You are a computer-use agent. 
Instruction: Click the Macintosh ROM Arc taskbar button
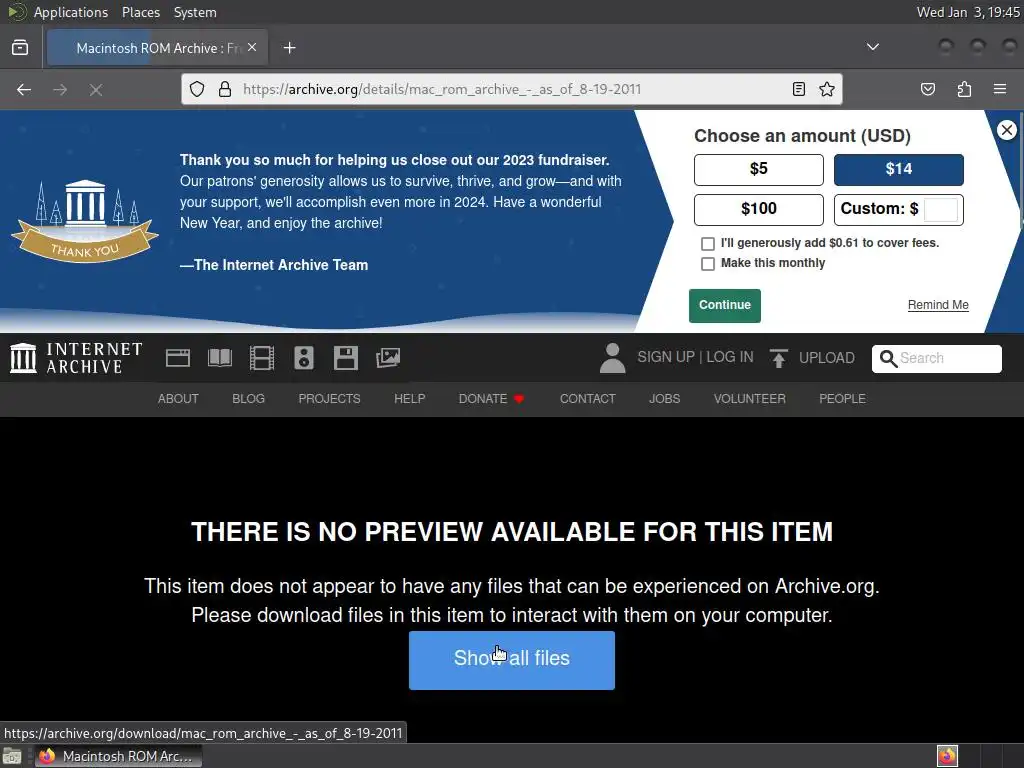118,756
